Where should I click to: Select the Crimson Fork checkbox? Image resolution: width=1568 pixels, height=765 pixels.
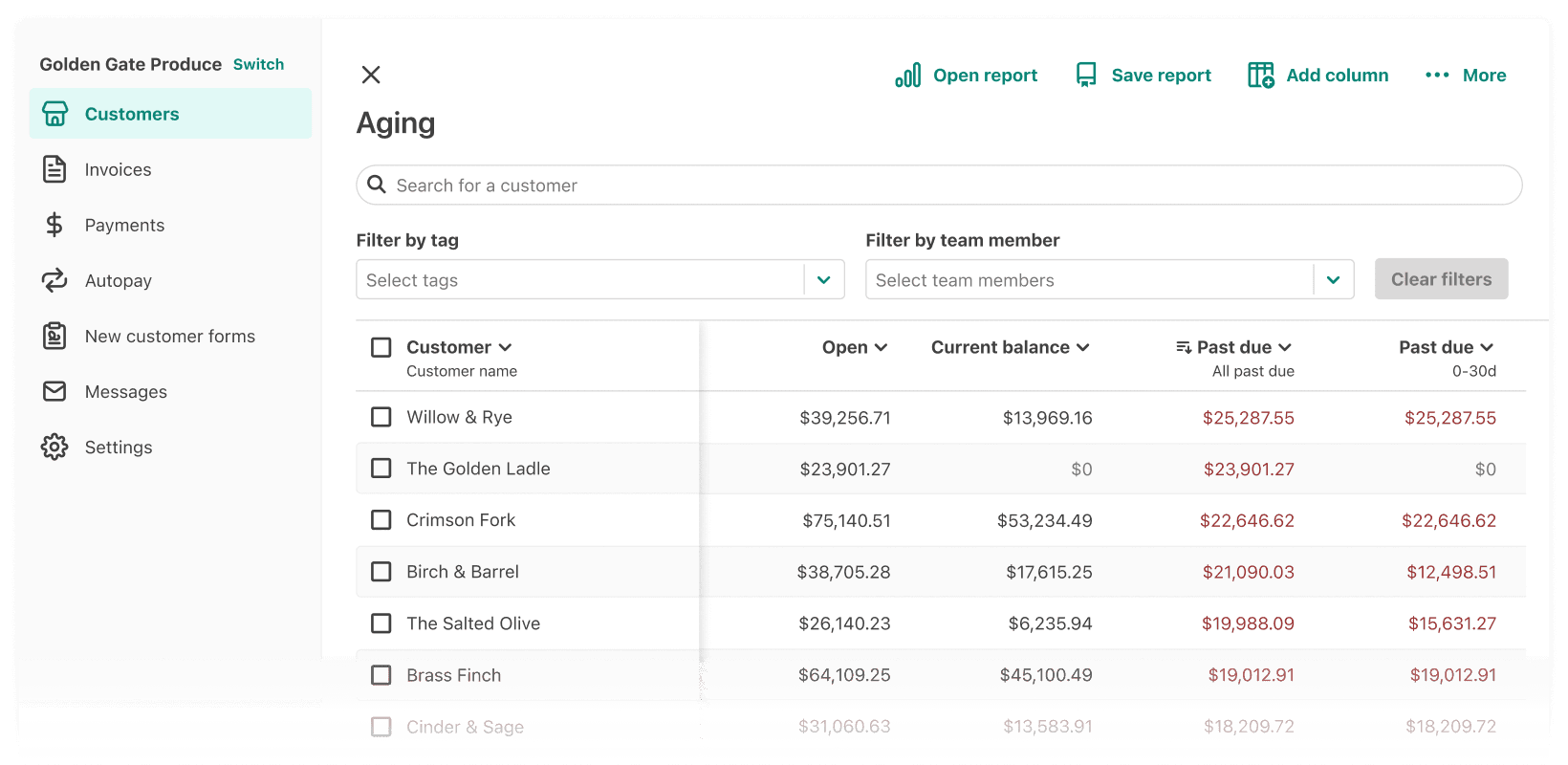tap(381, 520)
